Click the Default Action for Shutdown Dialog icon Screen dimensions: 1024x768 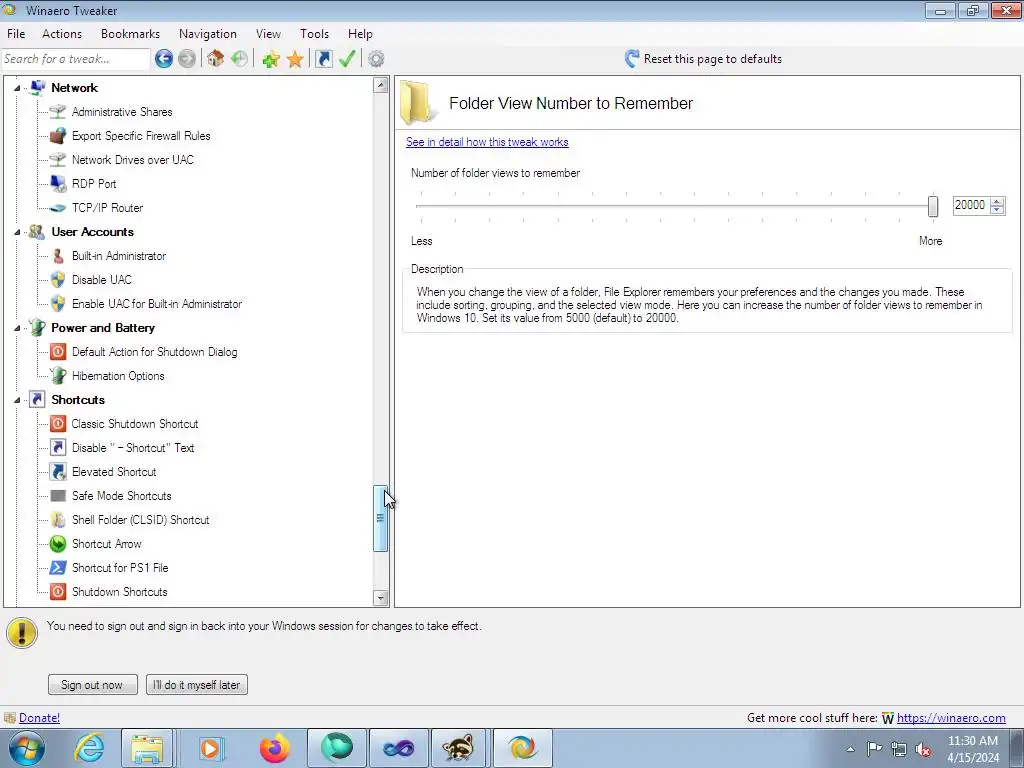58,352
